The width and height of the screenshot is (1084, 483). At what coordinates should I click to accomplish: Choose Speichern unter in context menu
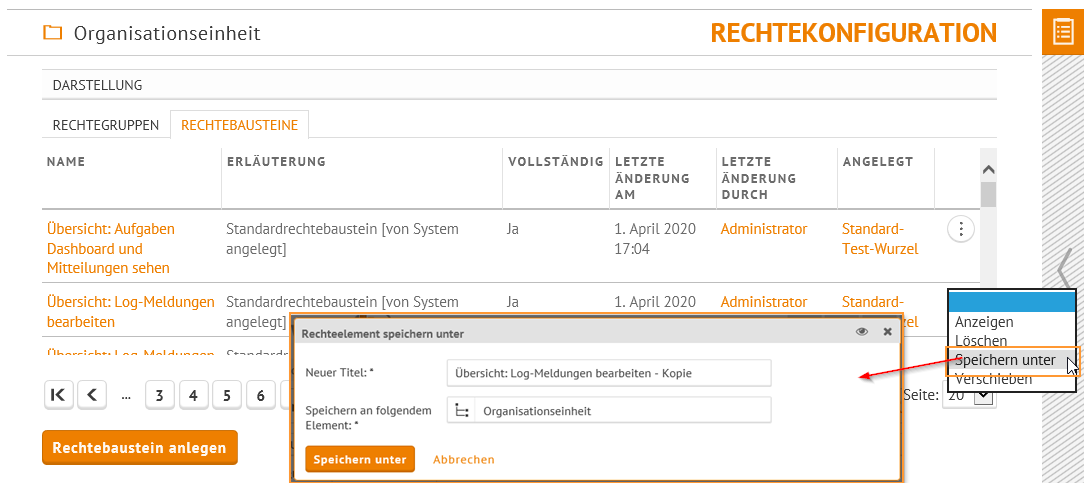[x=1005, y=360]
